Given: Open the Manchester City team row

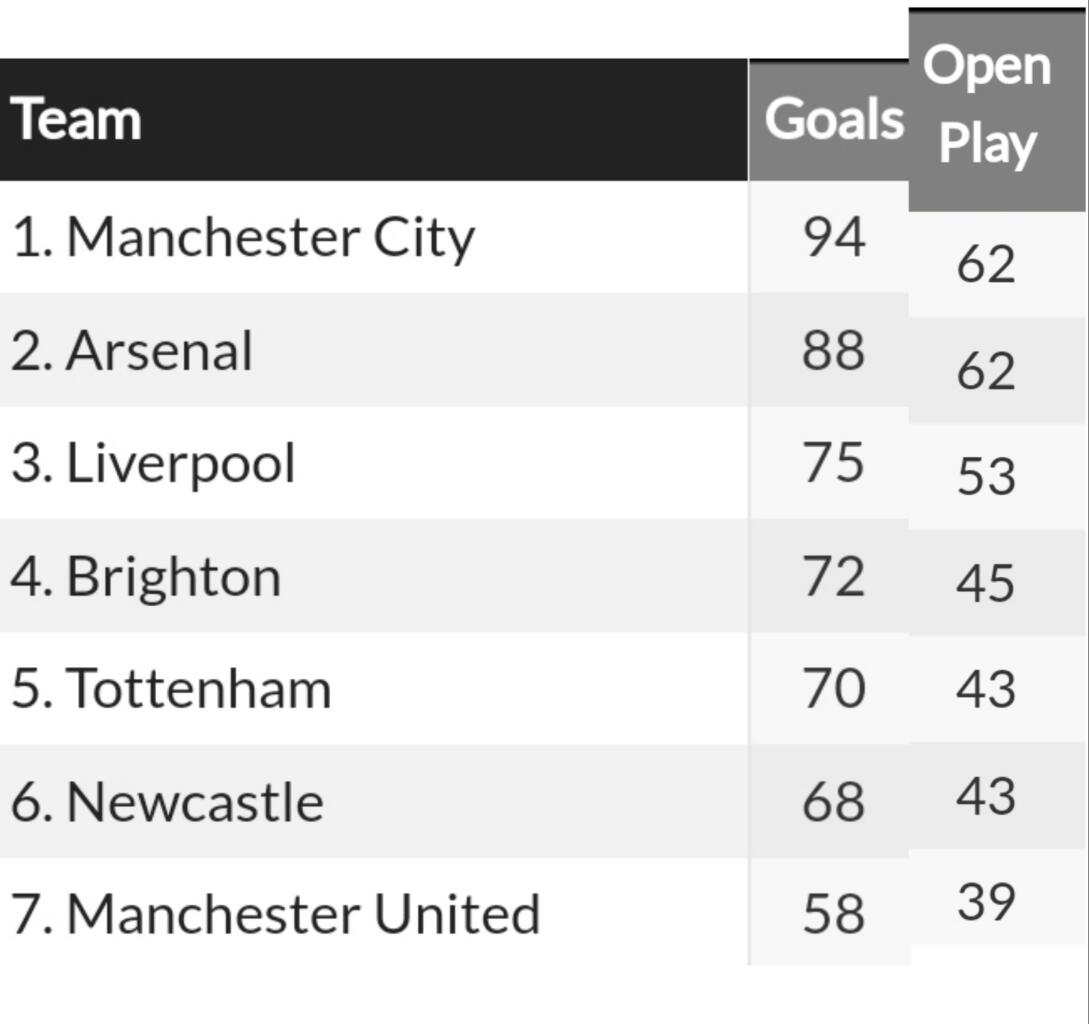Looking at the screenshot, I should 243,239.
